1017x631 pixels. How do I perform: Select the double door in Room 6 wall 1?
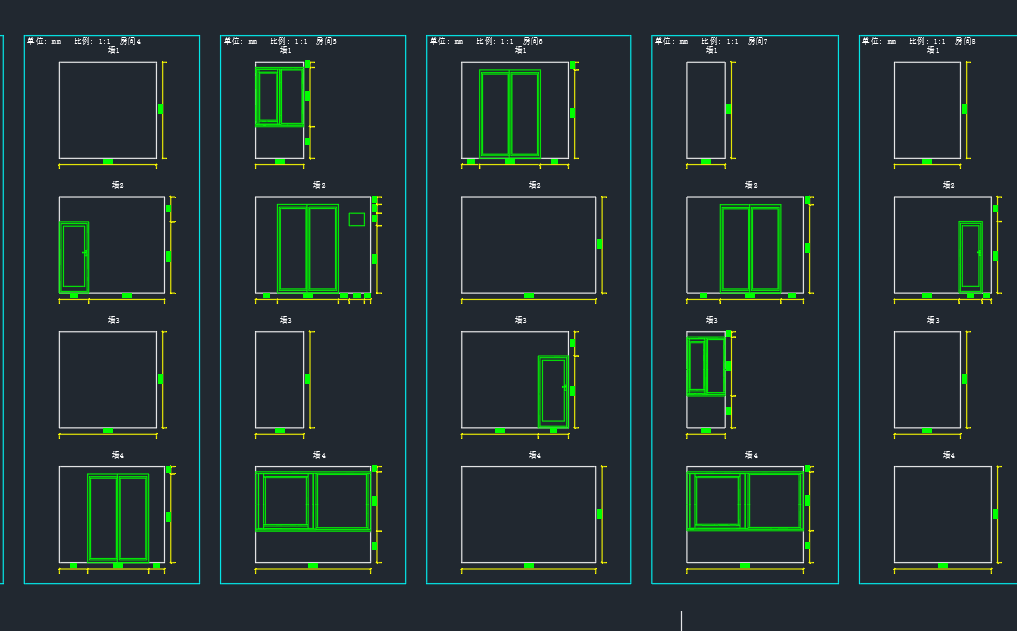(x=510, y=113)
